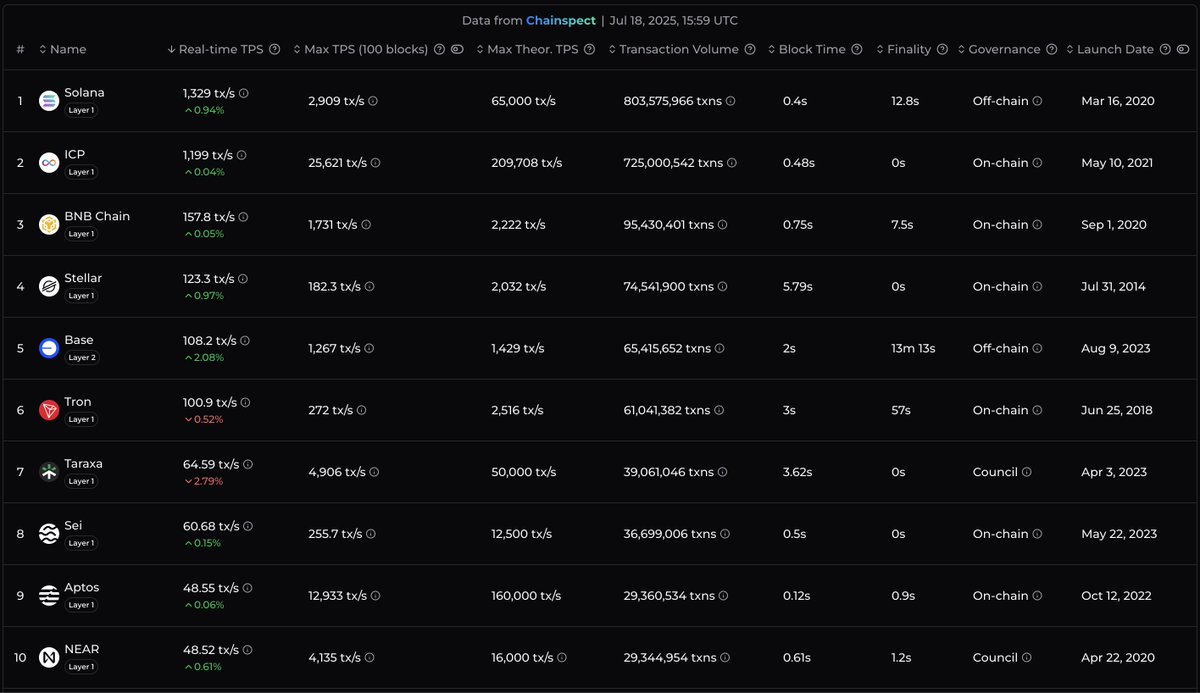The image size is (1200, 693).
Task: Open info icon beside Solana's Off-chain governance
Action: pyautogui.click(x=1037, y=101)
